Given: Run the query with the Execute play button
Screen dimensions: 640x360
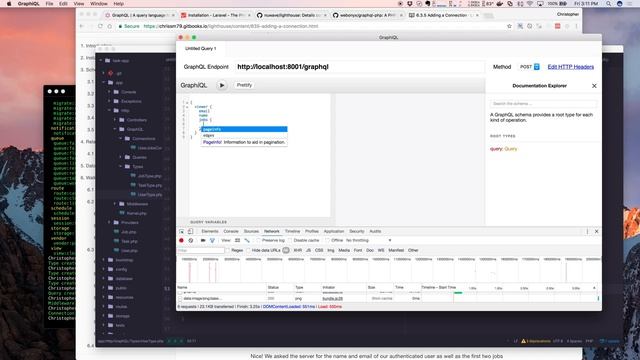Looking at the screenshot, I should [x=222, y=85].
